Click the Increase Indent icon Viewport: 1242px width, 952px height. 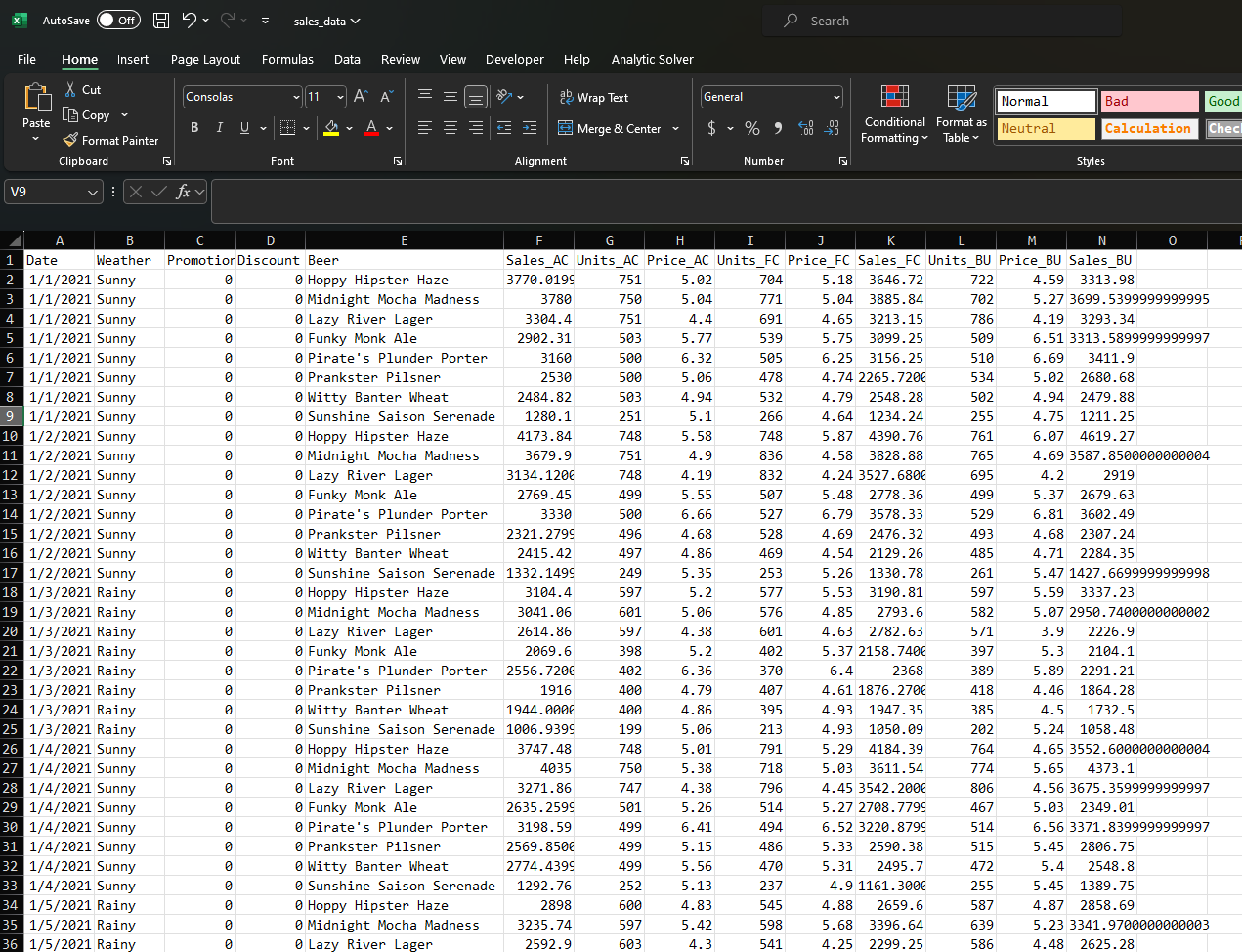(x=530, y=128)
